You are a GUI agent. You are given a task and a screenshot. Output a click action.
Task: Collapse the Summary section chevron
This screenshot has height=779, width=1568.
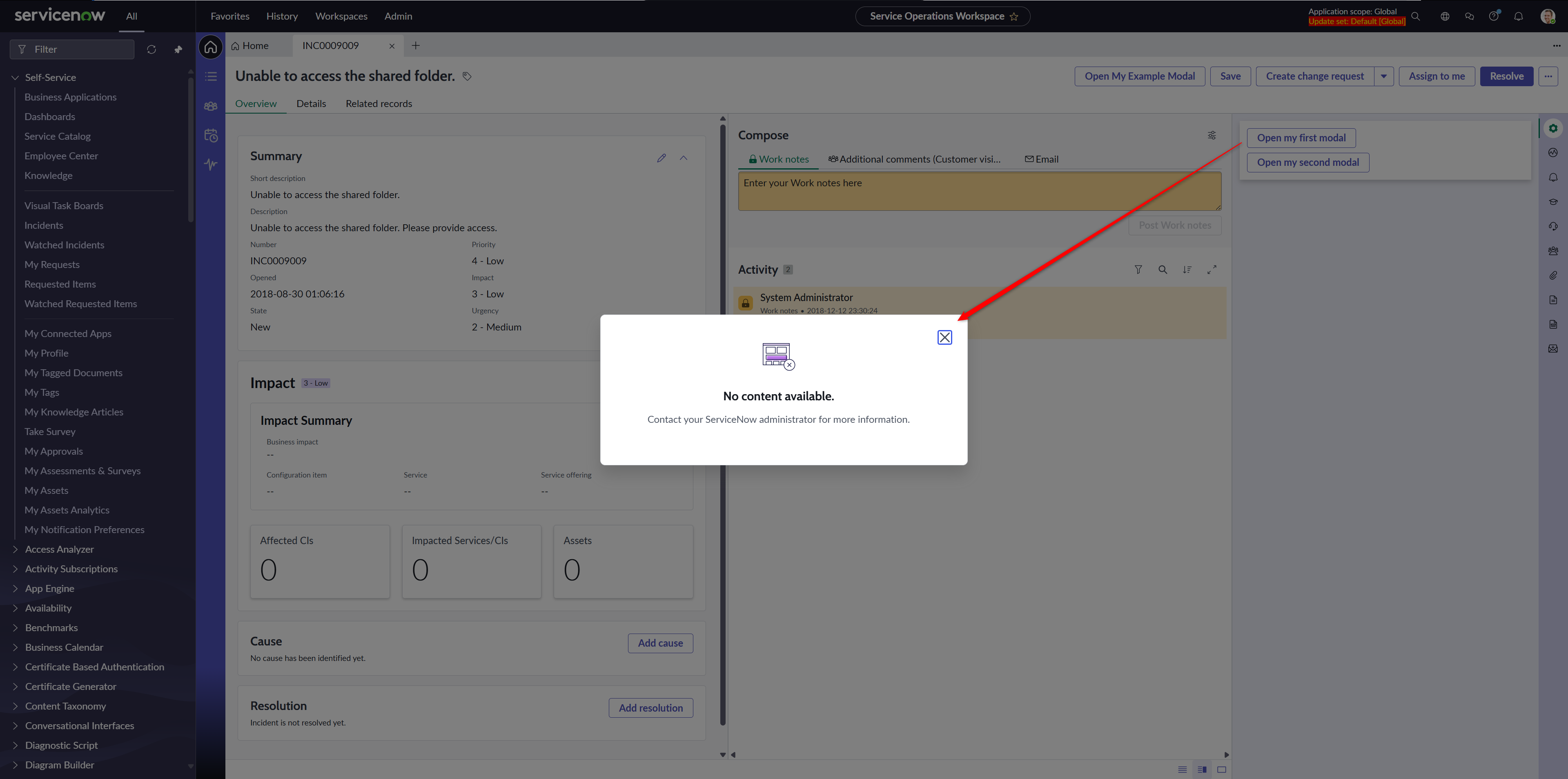pyautogui.click(x=683, y=158)
